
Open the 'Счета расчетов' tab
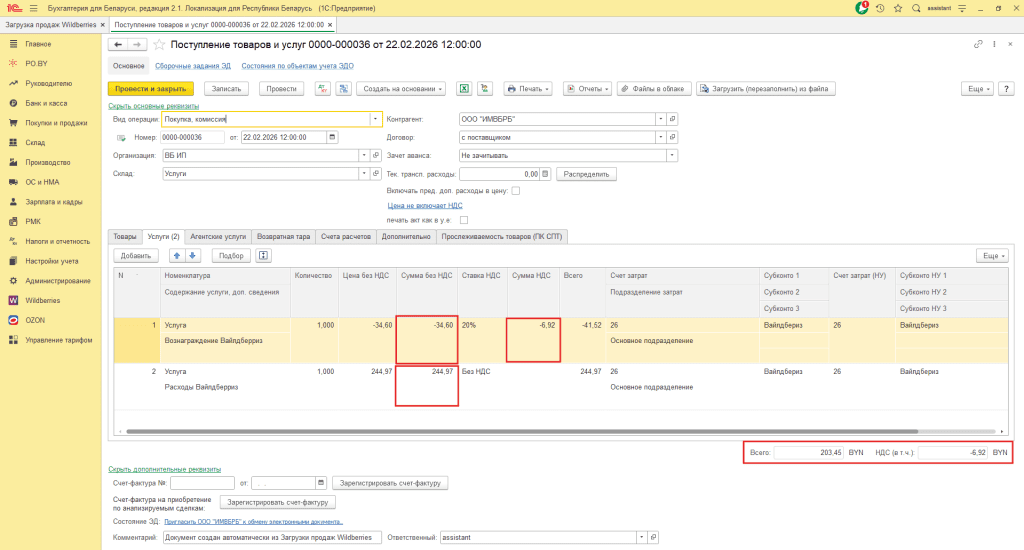[345, 236]
